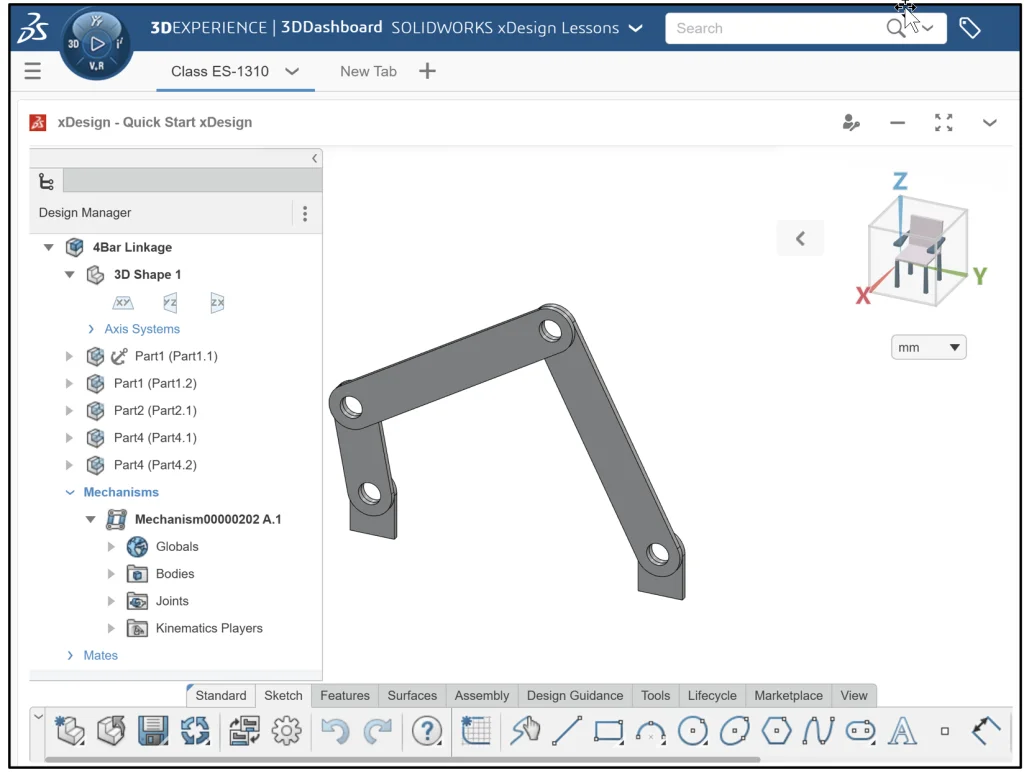The width and height of the screenshot is (1024, 772).
Task: Select the Rectangle sketch tool
Action: 608,731
